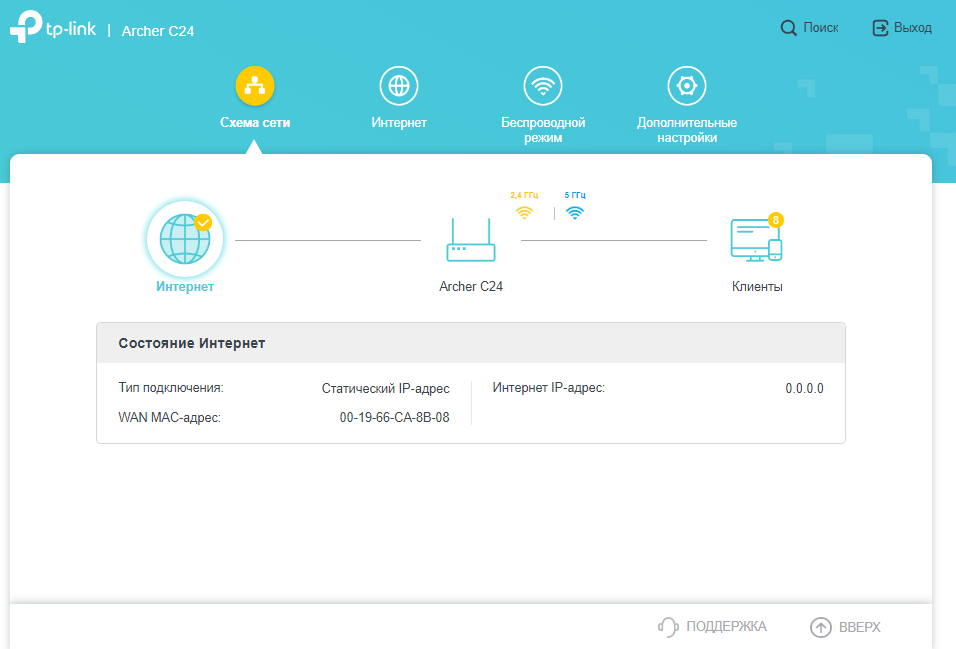Click the logout door icon

pyautogui.click(x=880, y=28)
